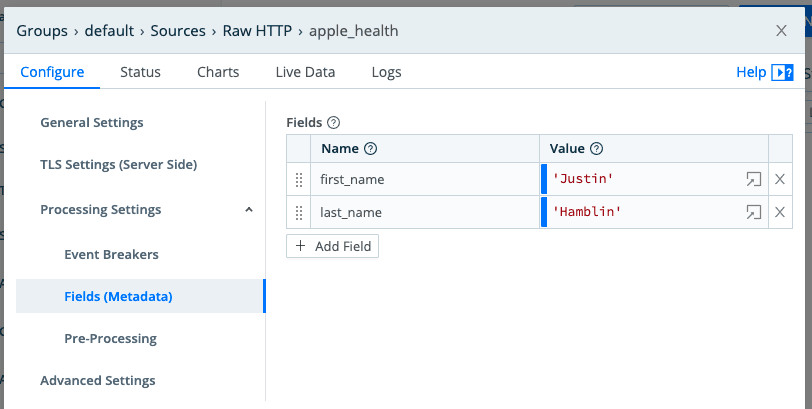Switch to the Status tab
812x409 pixels.
[140, 72]
